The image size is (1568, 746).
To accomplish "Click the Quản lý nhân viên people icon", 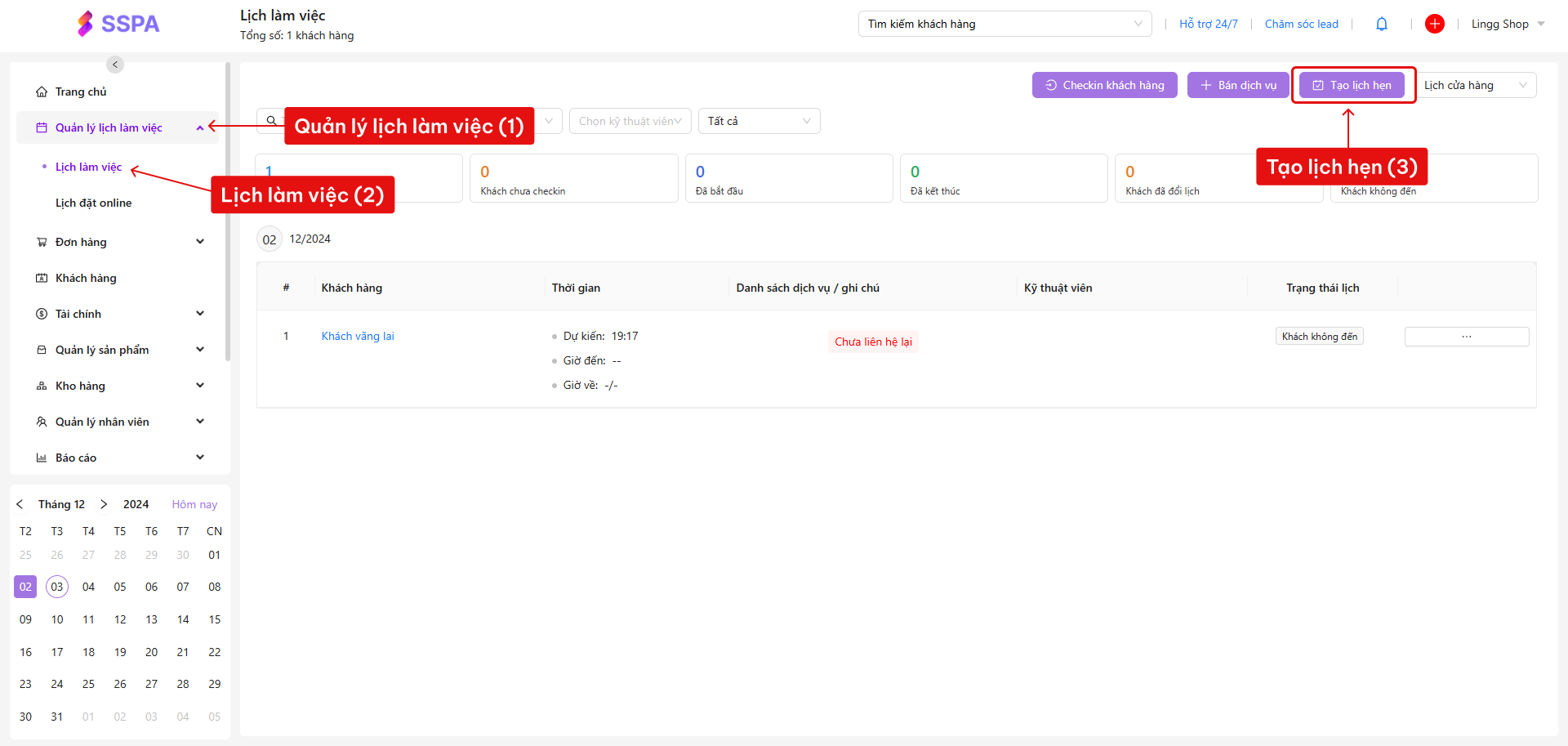I will 42,422.
